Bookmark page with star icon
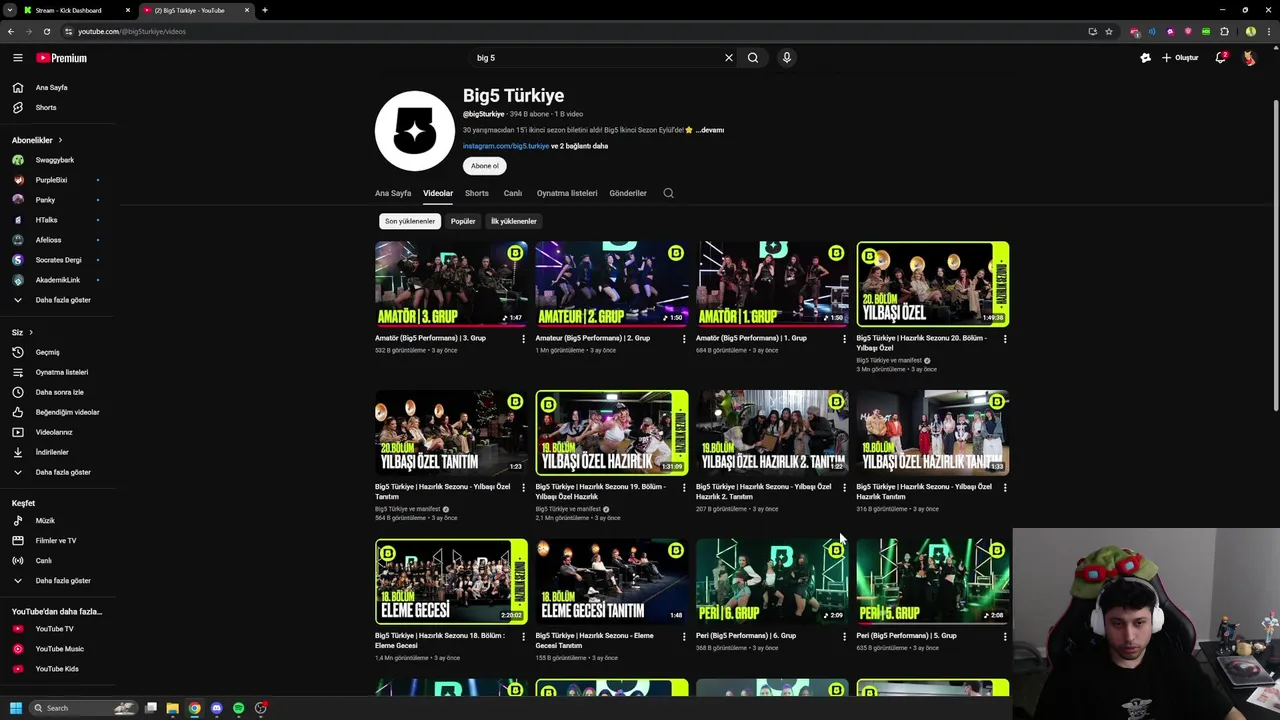 coord(1109,31)
